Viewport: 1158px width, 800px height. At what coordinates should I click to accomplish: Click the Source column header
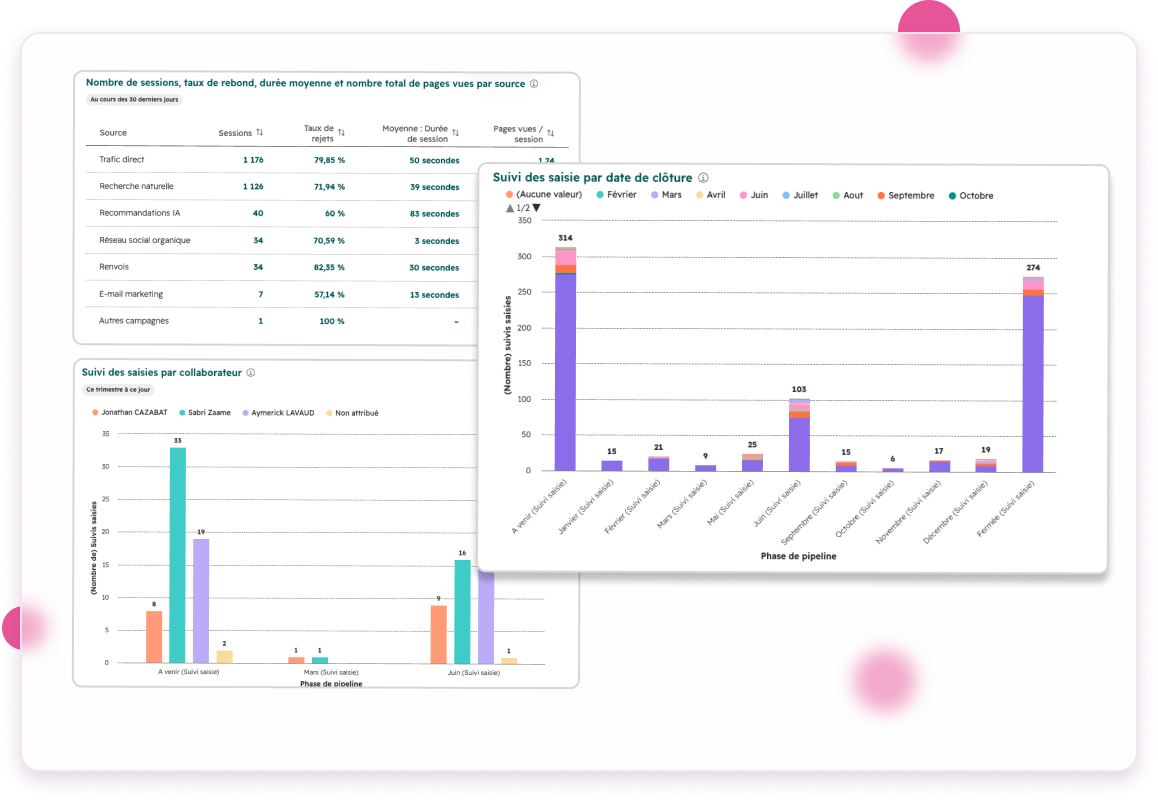pyautogui.click(x=113, y=133)
